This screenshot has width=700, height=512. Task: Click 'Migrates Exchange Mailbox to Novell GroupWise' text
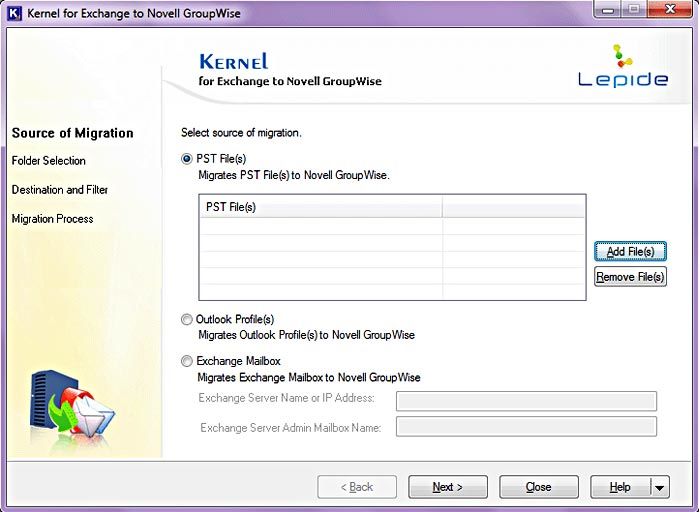309,378
